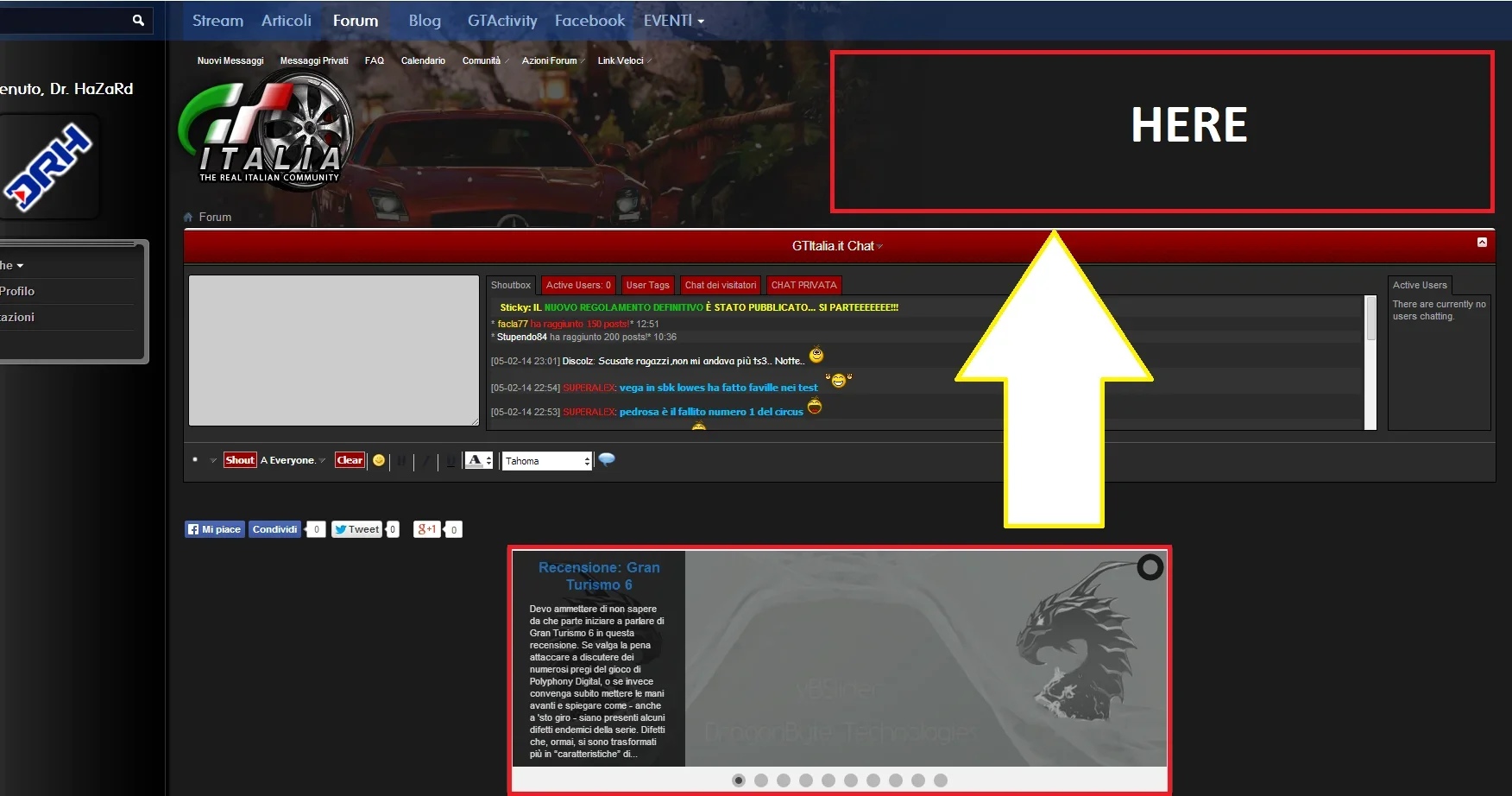Screen dimensions: 1512x796
Task: Click username facla77 in shoutbox
Action: [x=513, y=324]
